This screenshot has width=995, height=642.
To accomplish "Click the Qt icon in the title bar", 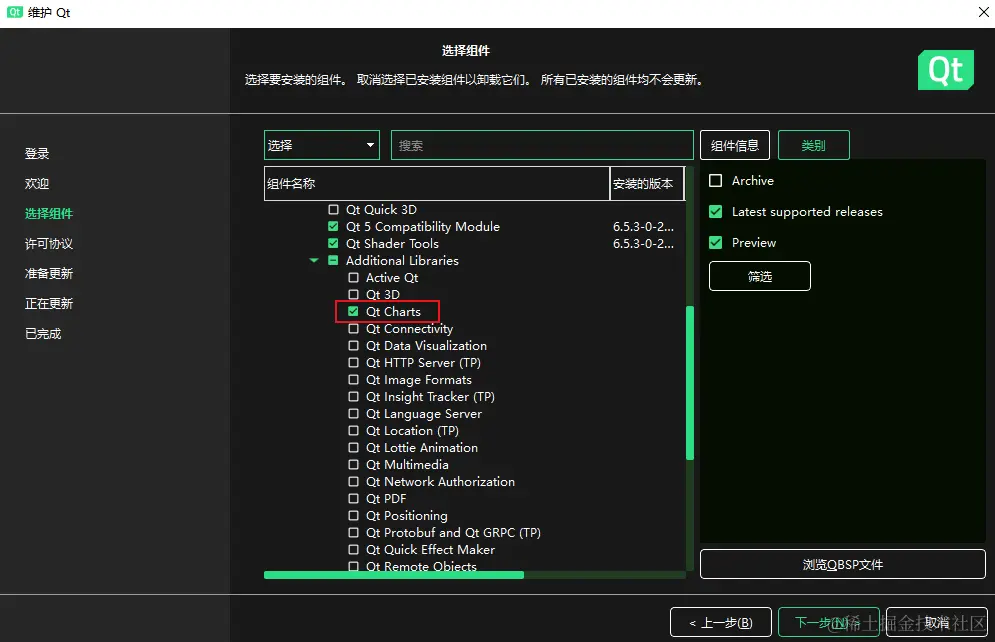I will (x=15, y=12).
